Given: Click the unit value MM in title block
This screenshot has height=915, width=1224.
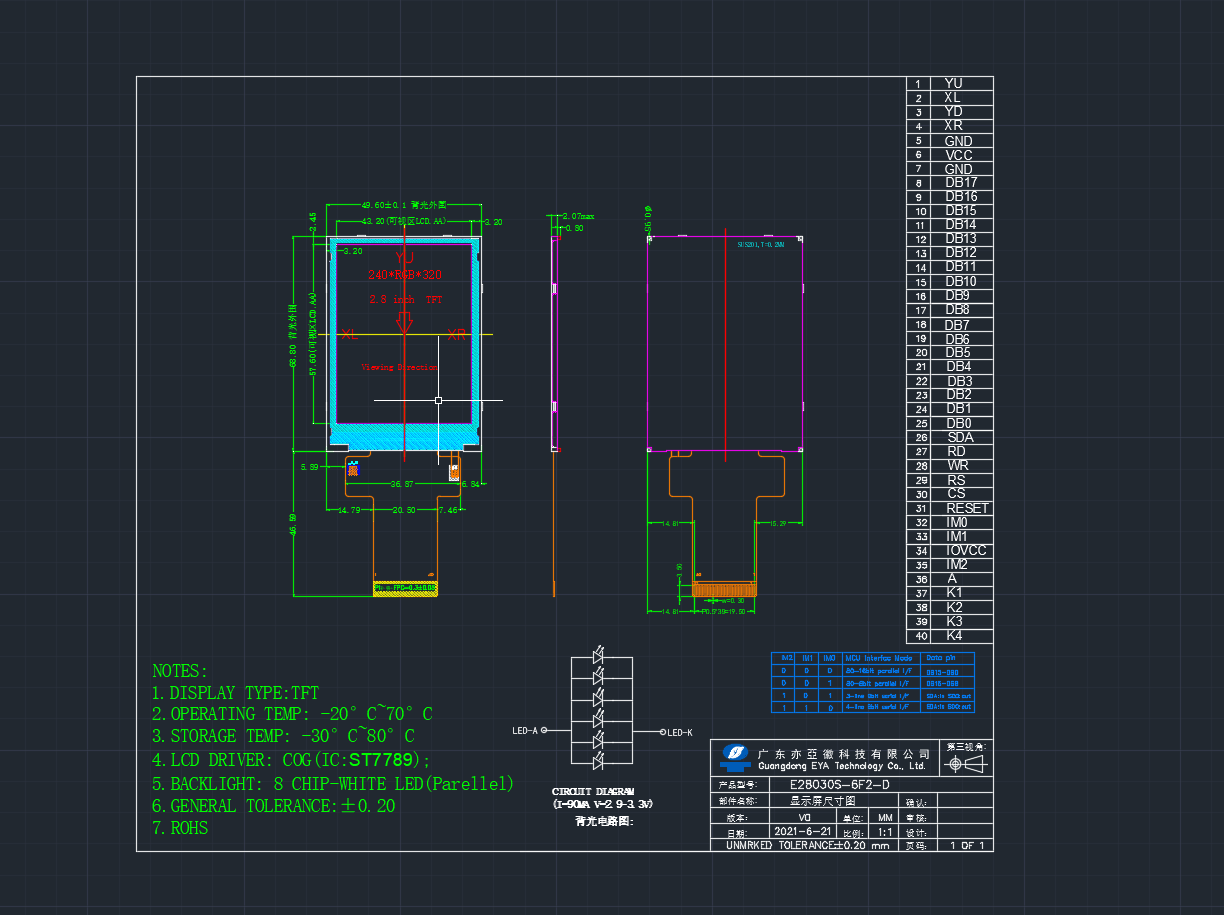Looking at the screenshot, I should pyautogui.click(x=885, y=817).
